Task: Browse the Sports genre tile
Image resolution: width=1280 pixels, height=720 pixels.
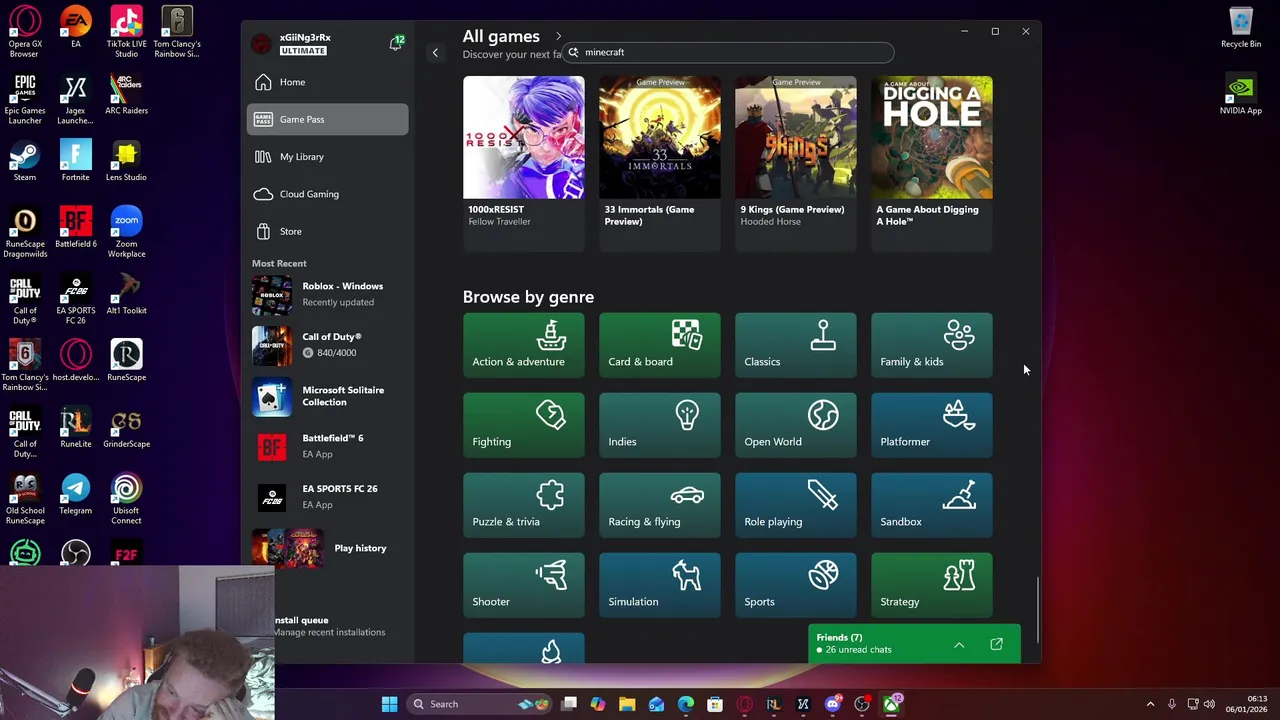Action: tap(795, 585)
